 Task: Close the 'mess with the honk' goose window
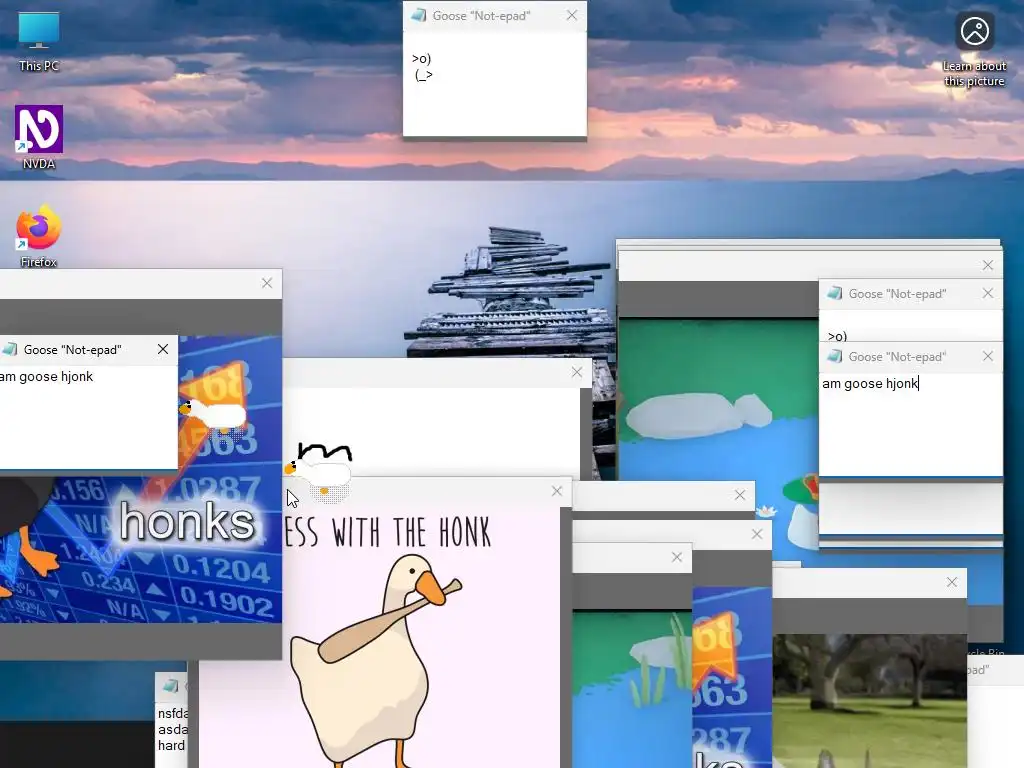coord(556,491)
